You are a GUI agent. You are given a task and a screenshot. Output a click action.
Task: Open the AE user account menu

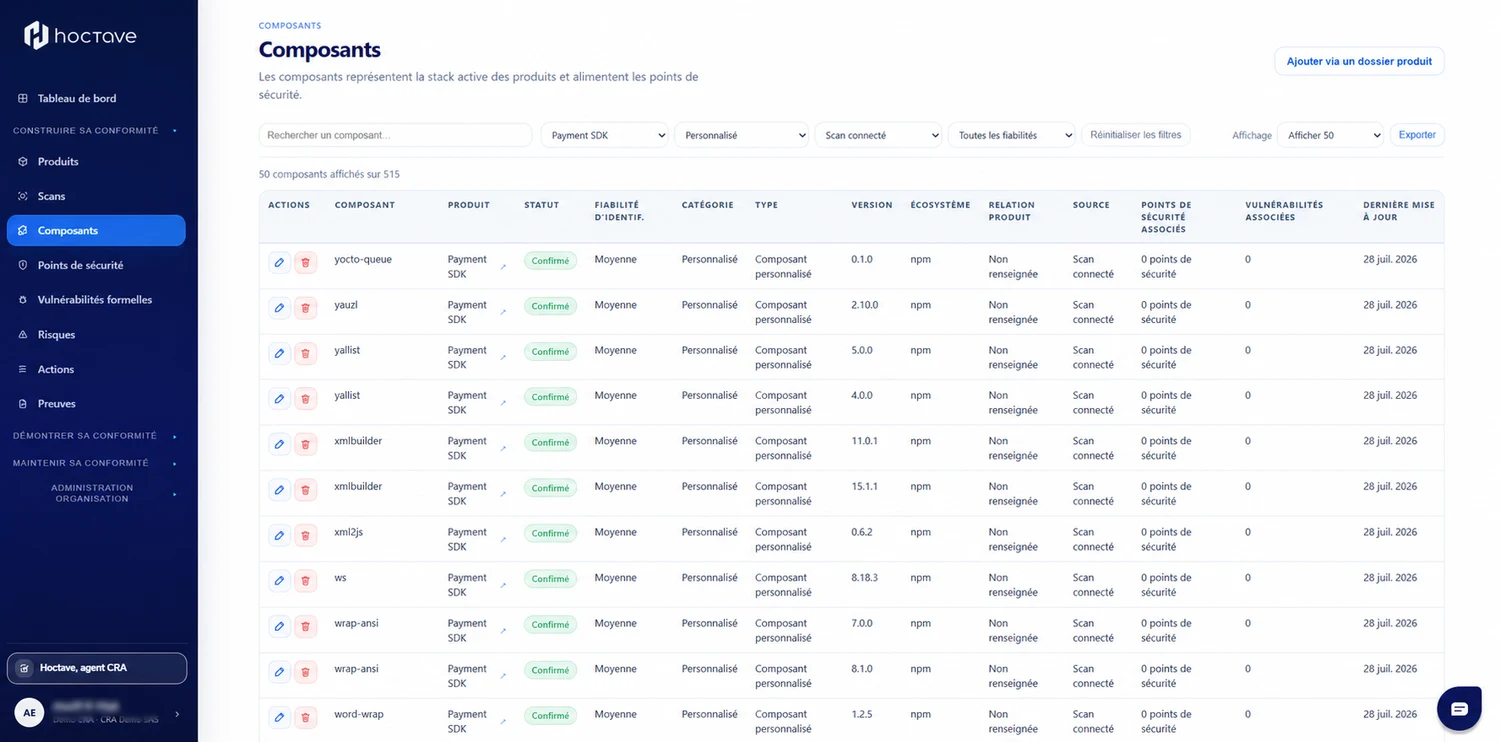click(97, 713)
